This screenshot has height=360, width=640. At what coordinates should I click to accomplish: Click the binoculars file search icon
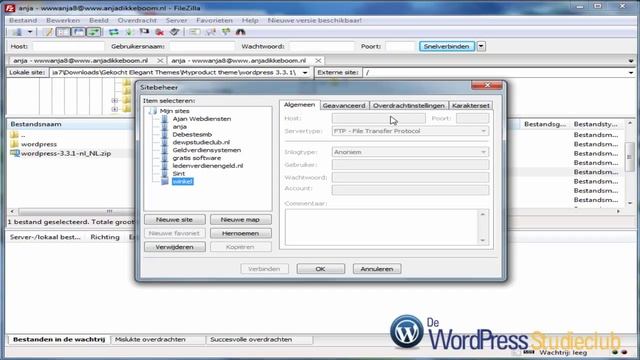coord(240,32)
